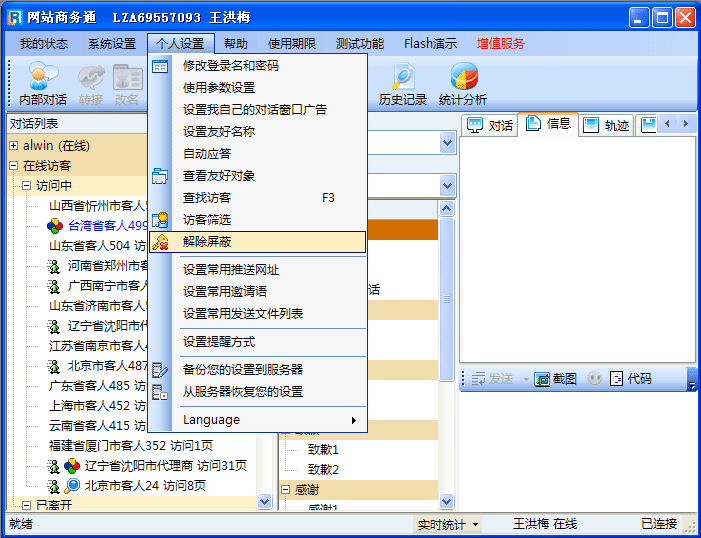Switch to the 轨迹 tab
Image resolution: width=701 pixels, height=538 pixels.
pos(607,125)
